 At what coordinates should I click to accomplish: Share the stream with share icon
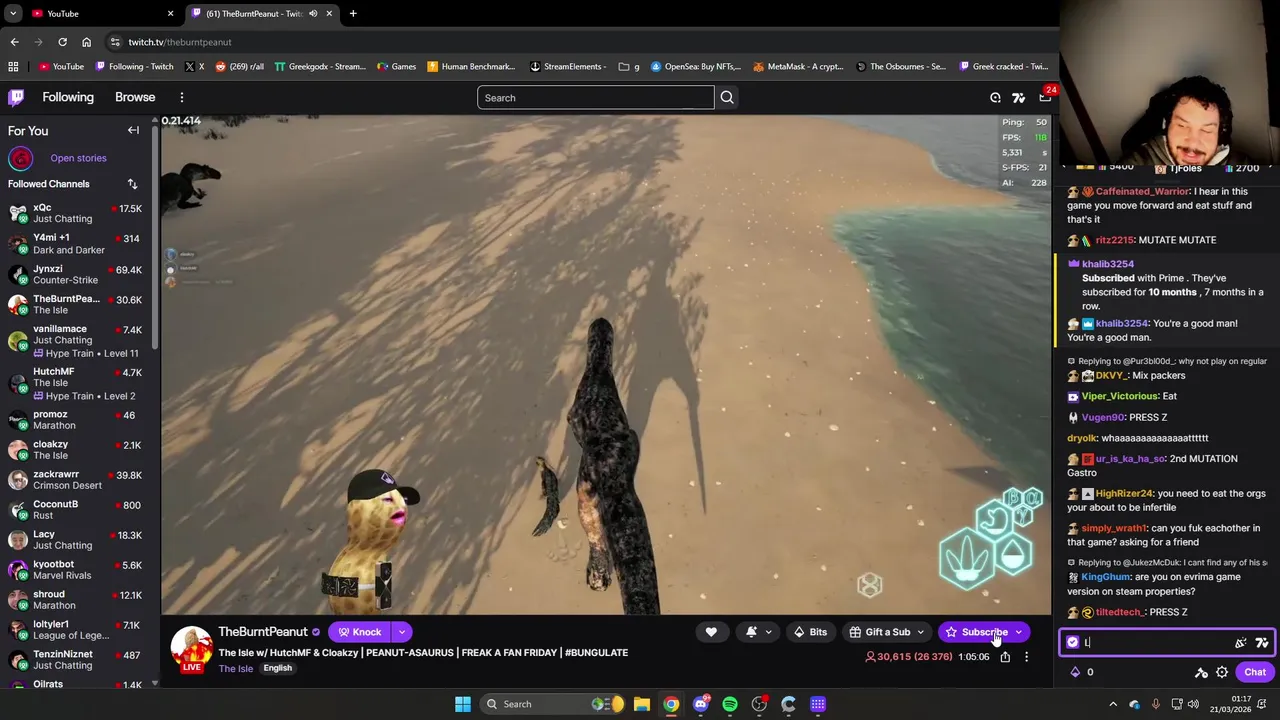click(x=1005, y=657)
